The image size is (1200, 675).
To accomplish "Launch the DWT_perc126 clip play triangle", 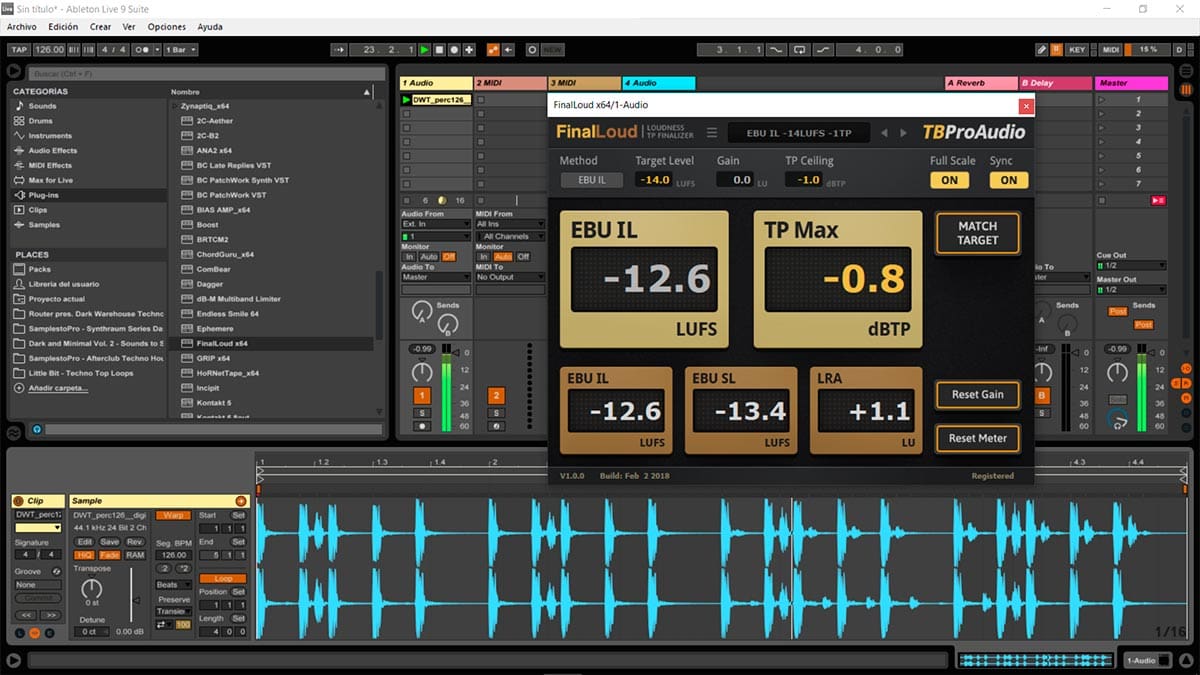I will (x=406, y=100).
